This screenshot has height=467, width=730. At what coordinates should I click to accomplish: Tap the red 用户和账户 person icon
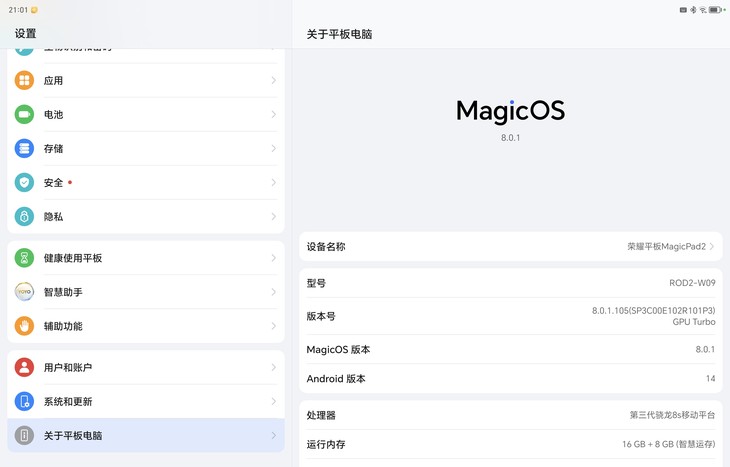tap(24, 367)
